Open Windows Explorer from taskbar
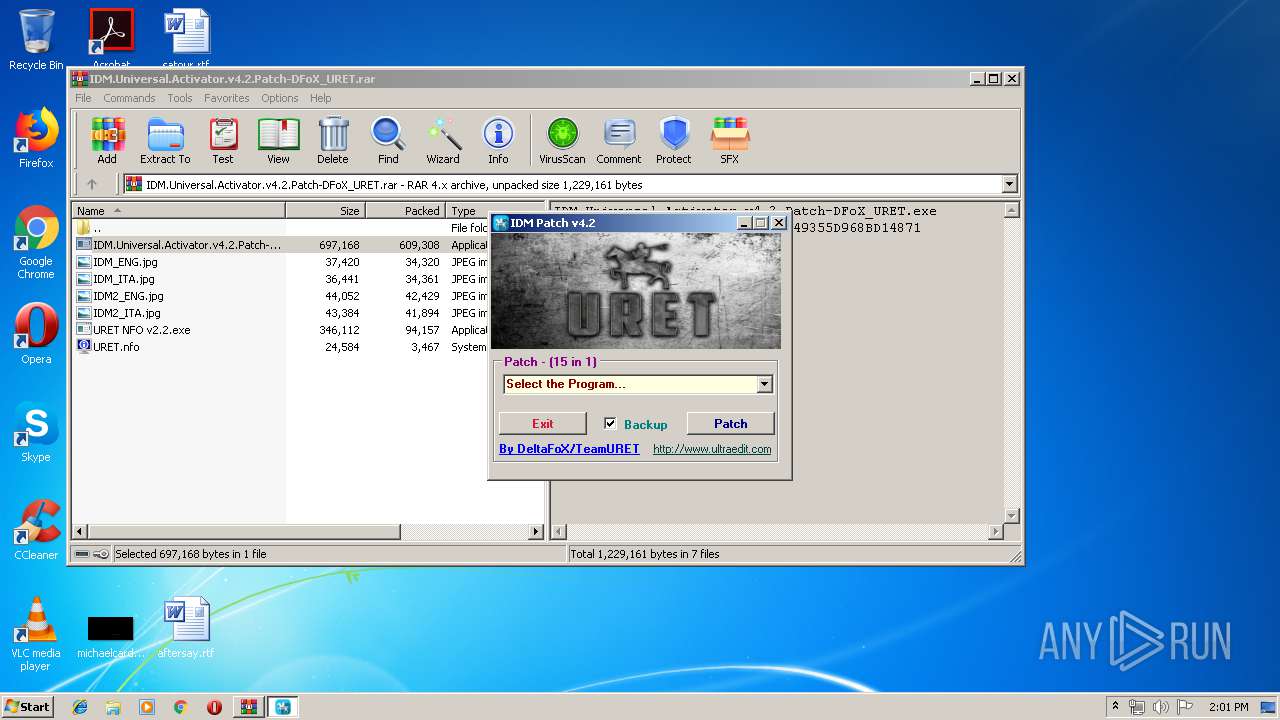 tap(113, 707)
